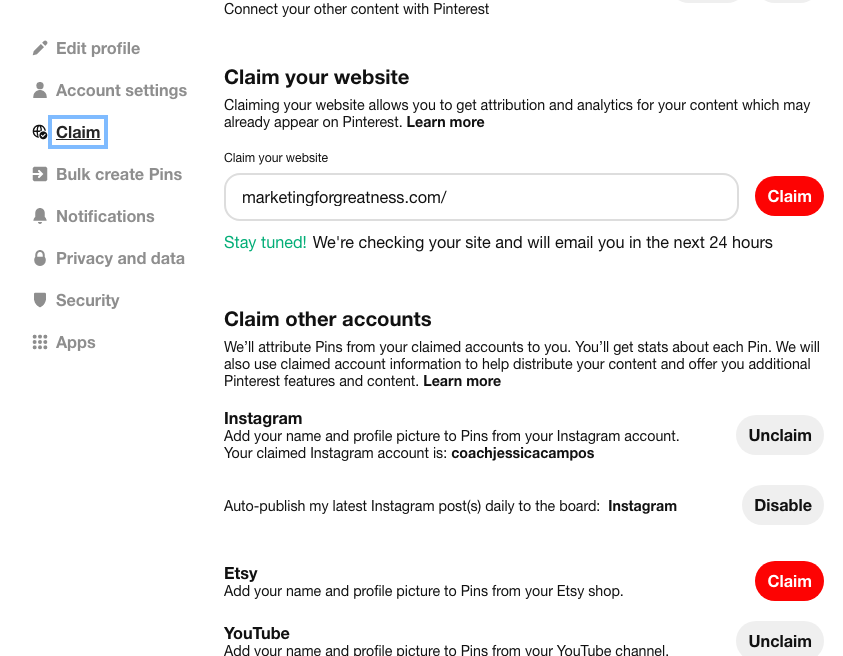Click the globe icon next to Claim
This screenshot has width=843, height=656.
pos(40,132)
